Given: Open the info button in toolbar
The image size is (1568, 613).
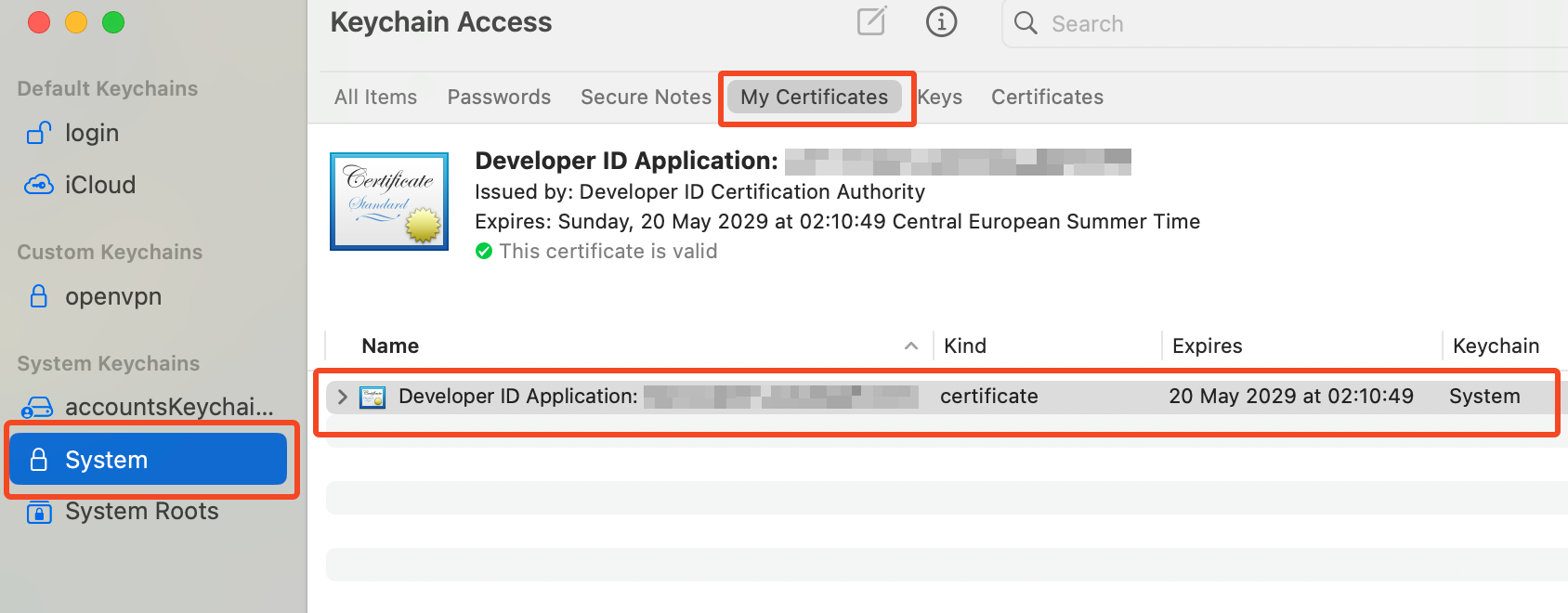Looking at the screenshot, I should 941,21.
